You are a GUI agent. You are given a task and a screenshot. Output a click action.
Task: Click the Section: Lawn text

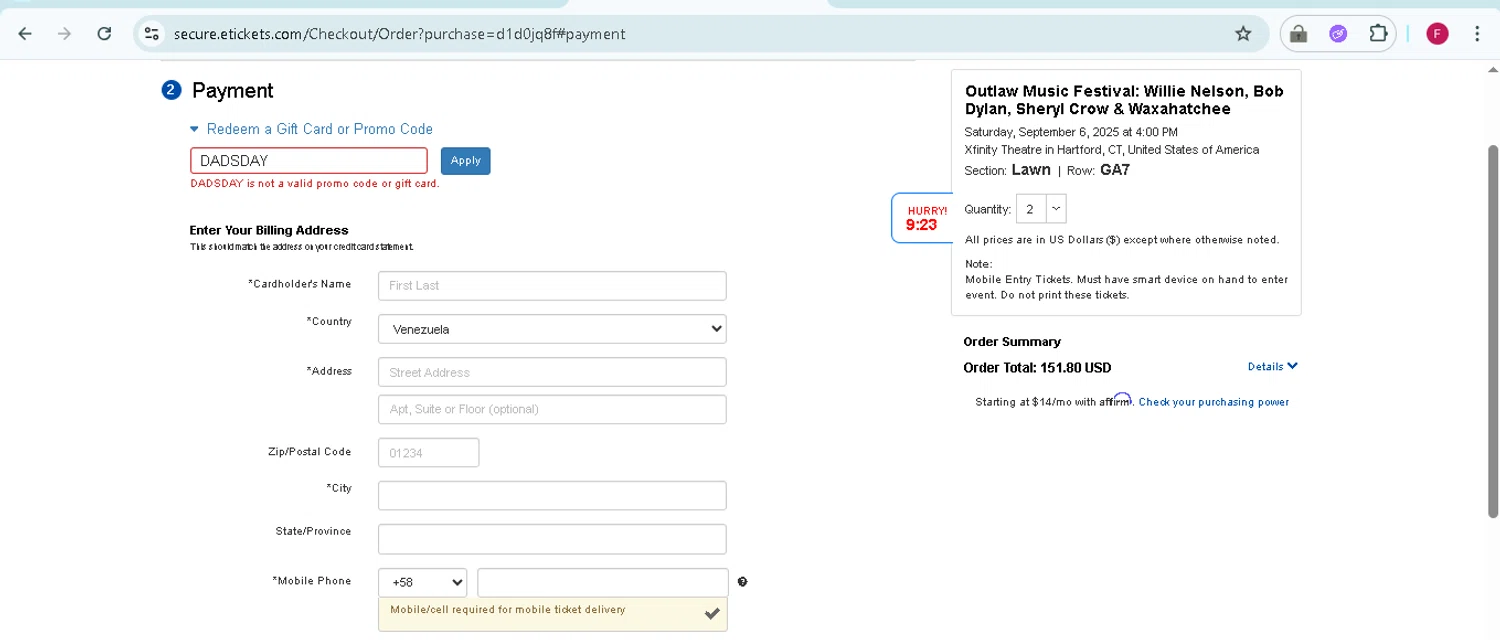[1007, 170]
